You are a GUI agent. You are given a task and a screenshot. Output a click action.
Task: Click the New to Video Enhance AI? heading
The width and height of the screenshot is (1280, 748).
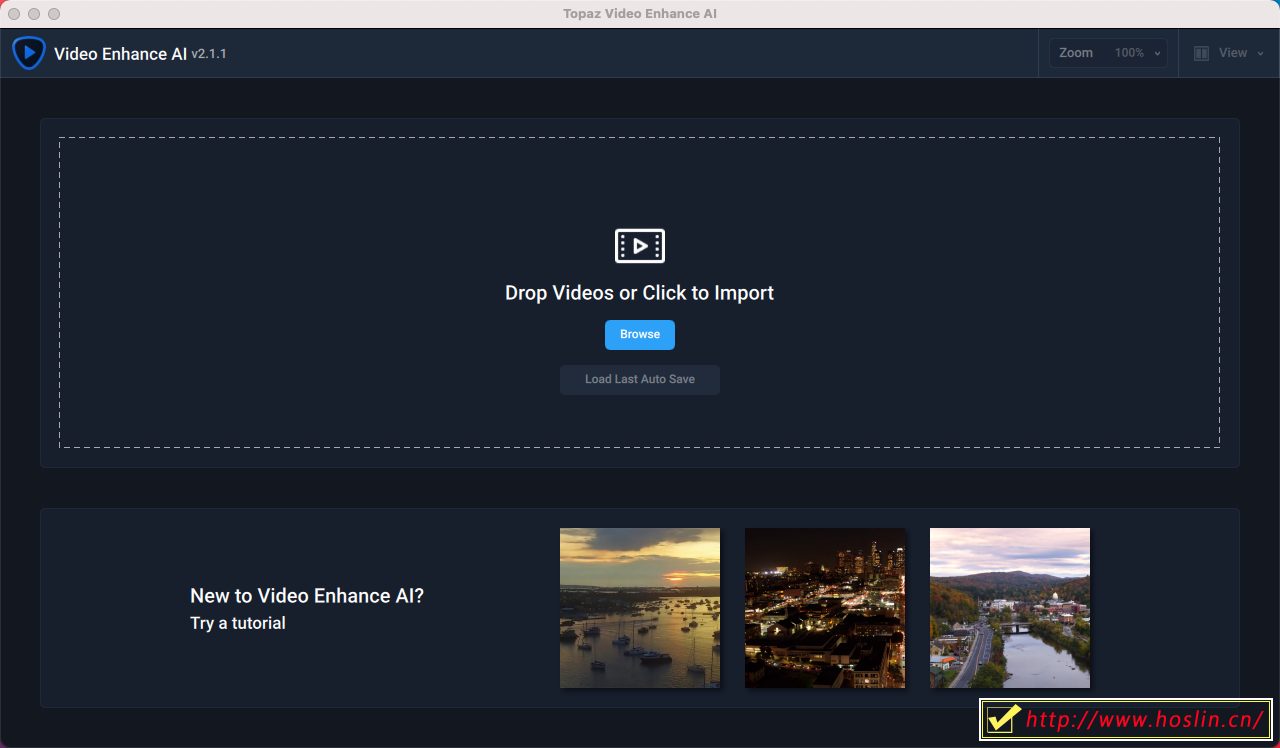(307, 596)
